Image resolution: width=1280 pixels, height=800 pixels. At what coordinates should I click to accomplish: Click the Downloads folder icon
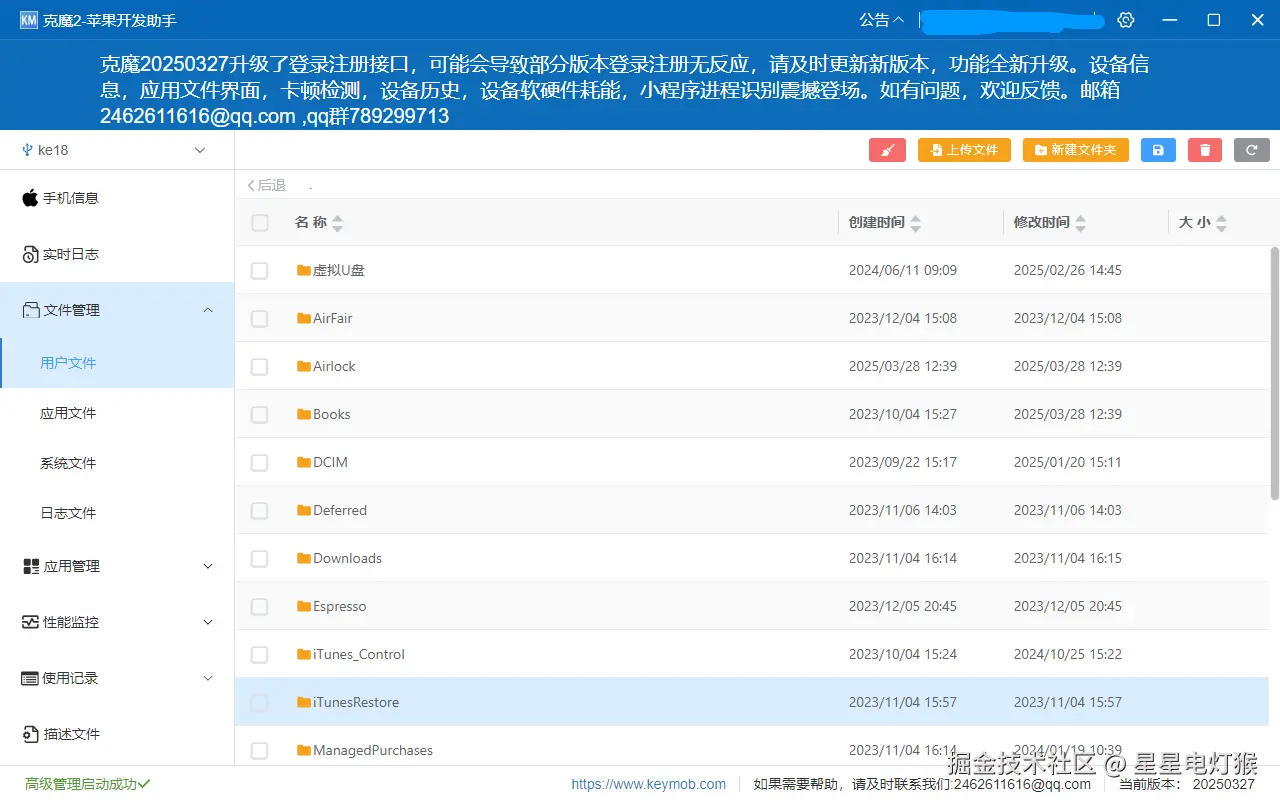304,558
